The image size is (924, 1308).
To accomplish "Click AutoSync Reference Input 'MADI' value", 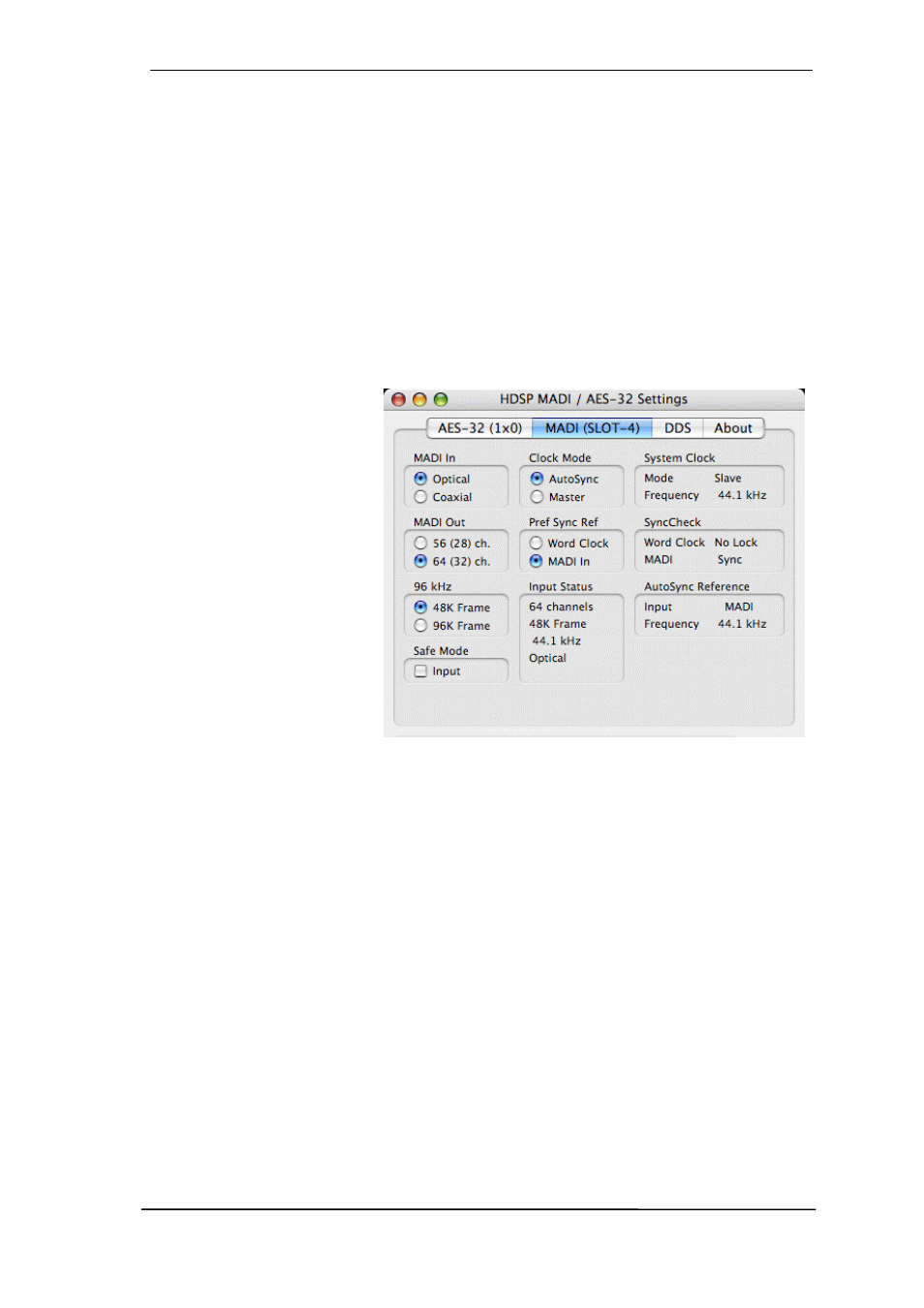I will pyautogui.click(x=739, y=607).
